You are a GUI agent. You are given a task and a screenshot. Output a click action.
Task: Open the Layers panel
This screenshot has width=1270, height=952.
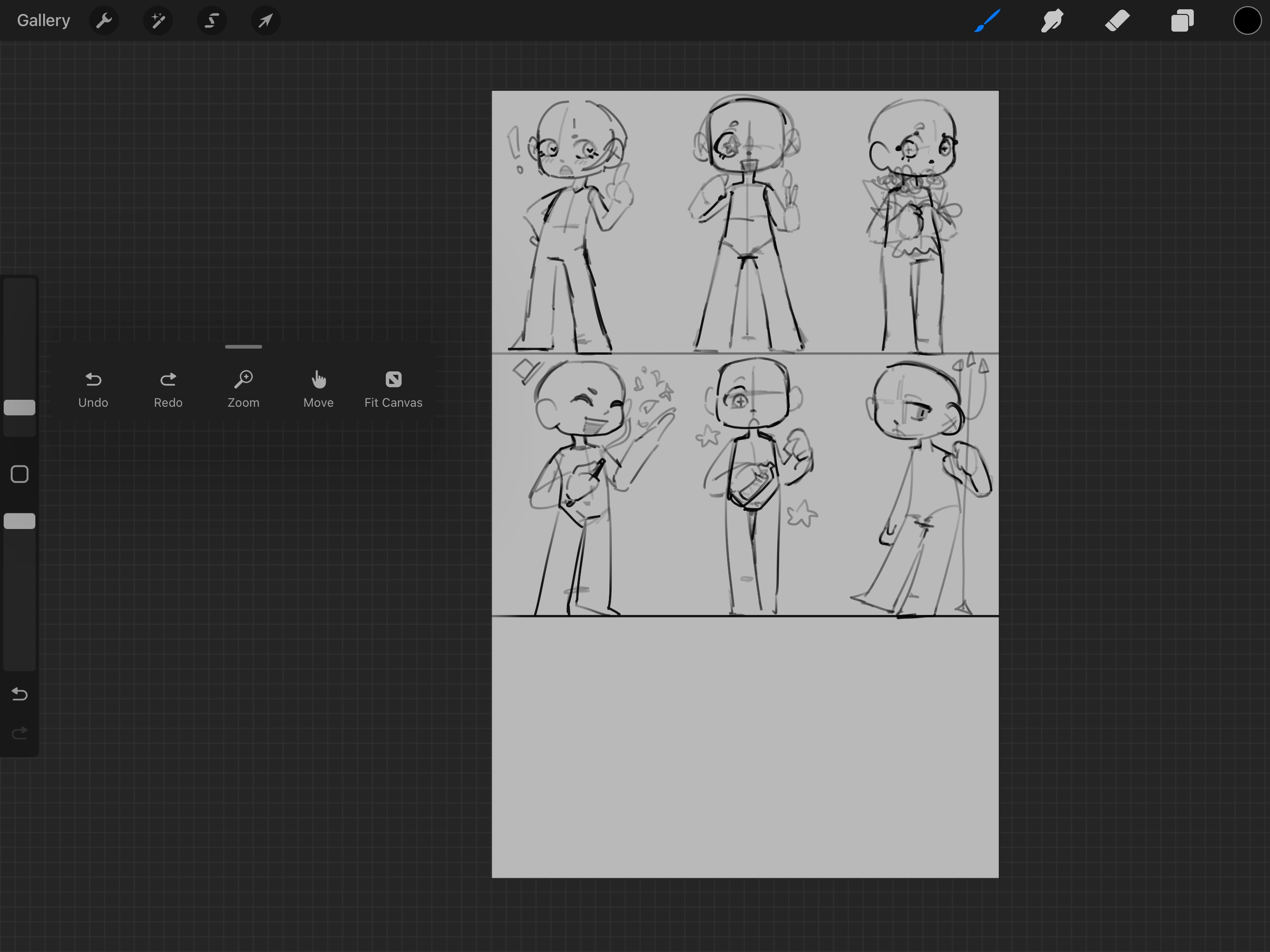click(1182, 21)
